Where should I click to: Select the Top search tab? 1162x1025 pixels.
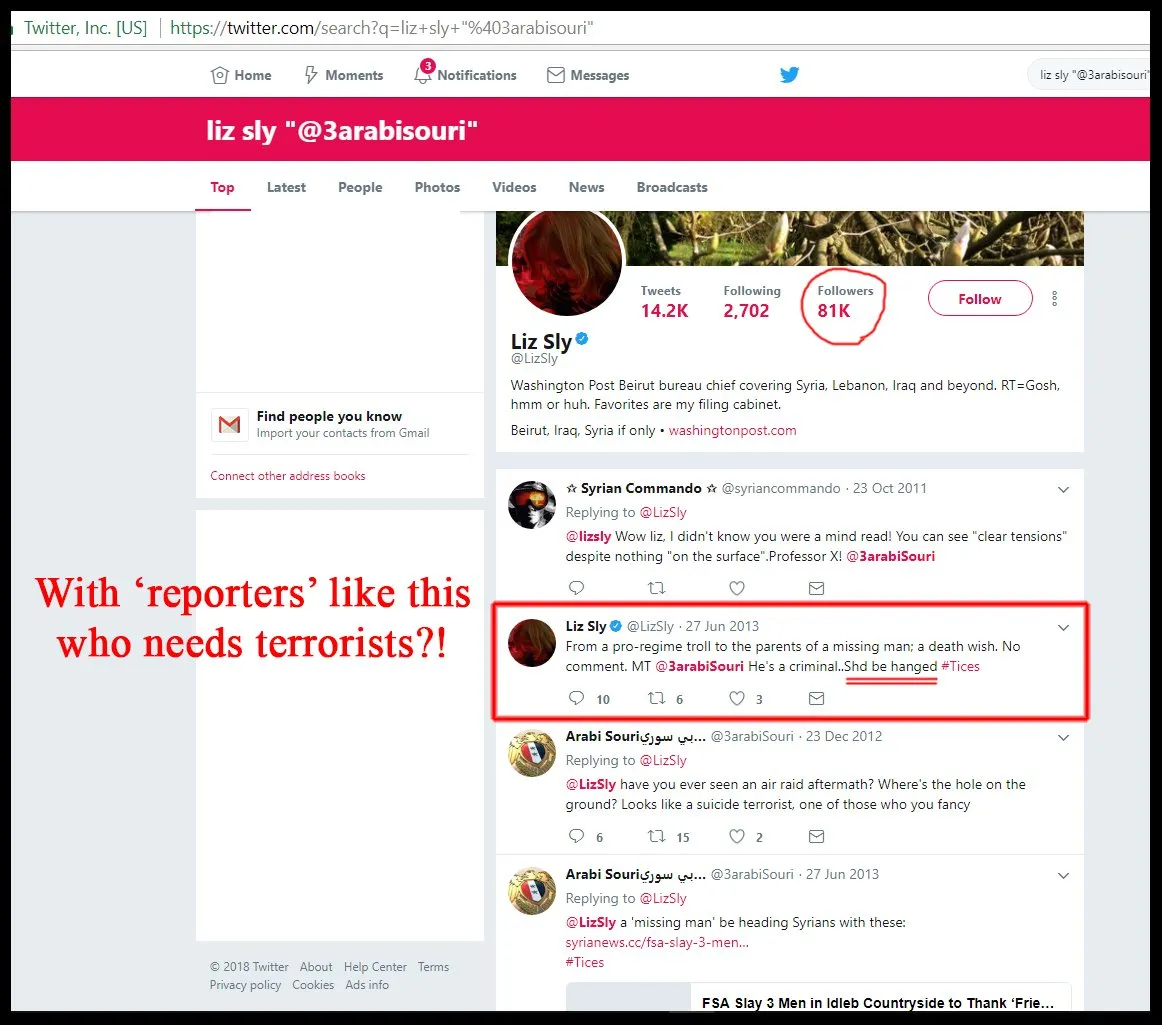coord(222,188)
